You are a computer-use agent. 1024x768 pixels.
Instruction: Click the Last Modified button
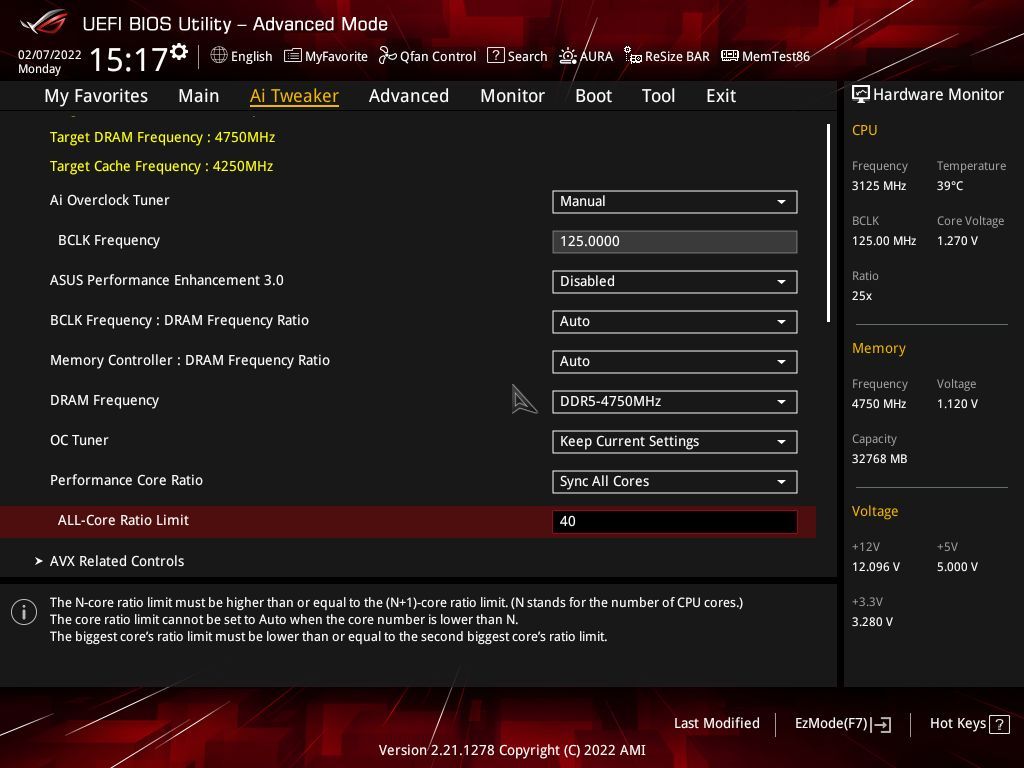716,724
